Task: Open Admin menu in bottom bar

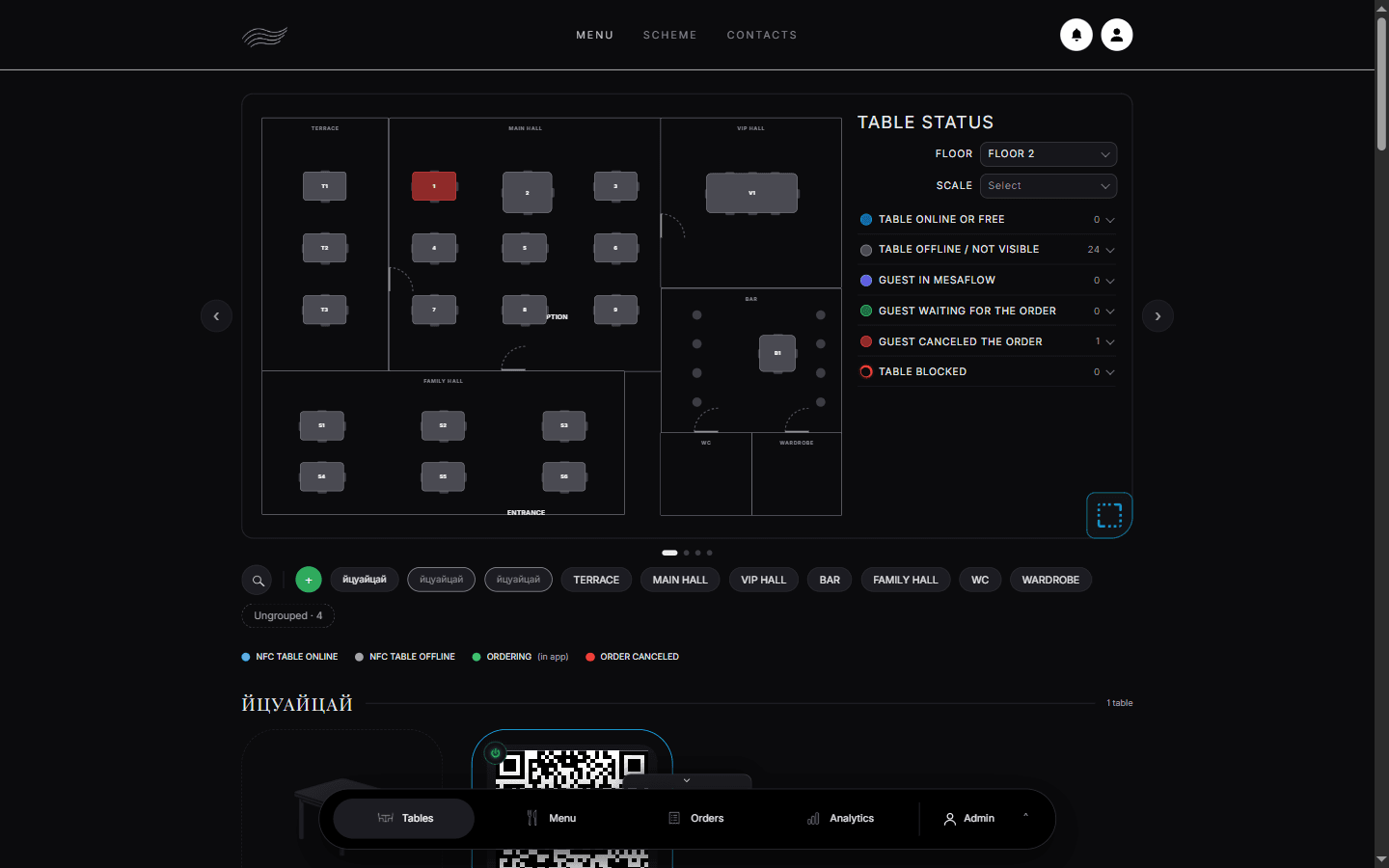Action: pyautogui.click(x=986, y=819)
